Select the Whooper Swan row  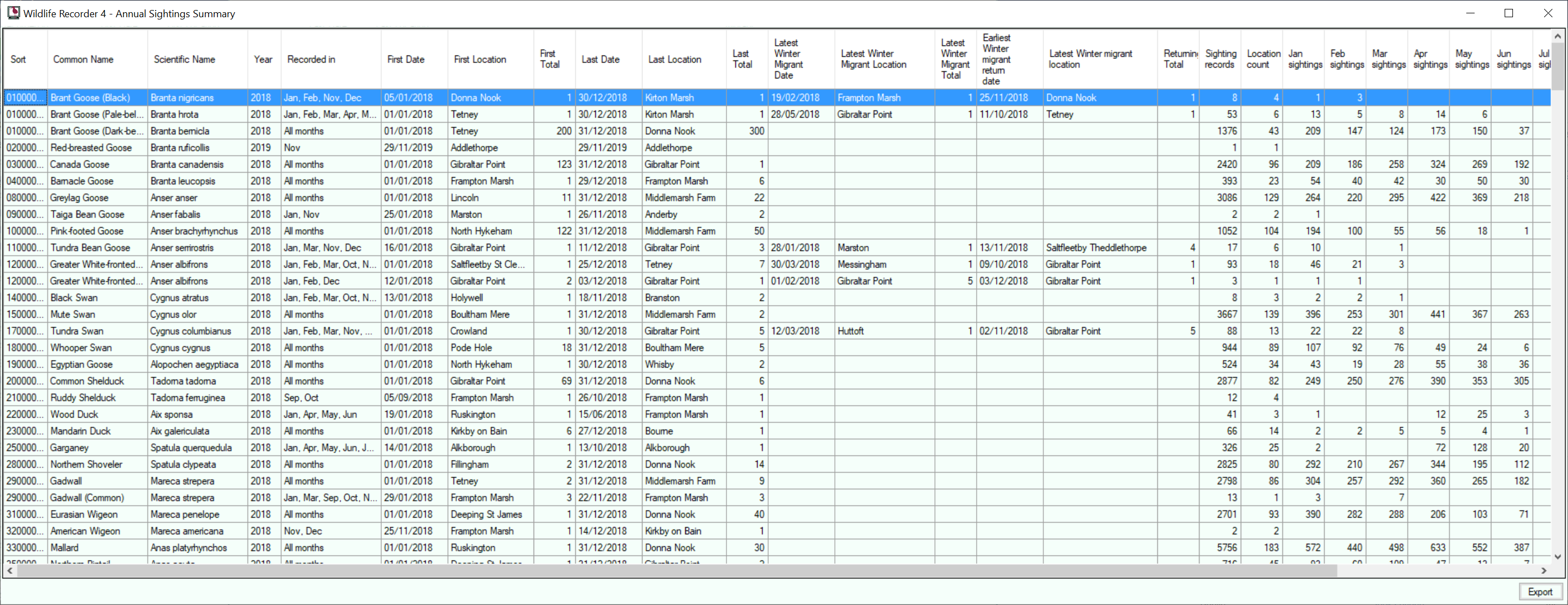777,348
